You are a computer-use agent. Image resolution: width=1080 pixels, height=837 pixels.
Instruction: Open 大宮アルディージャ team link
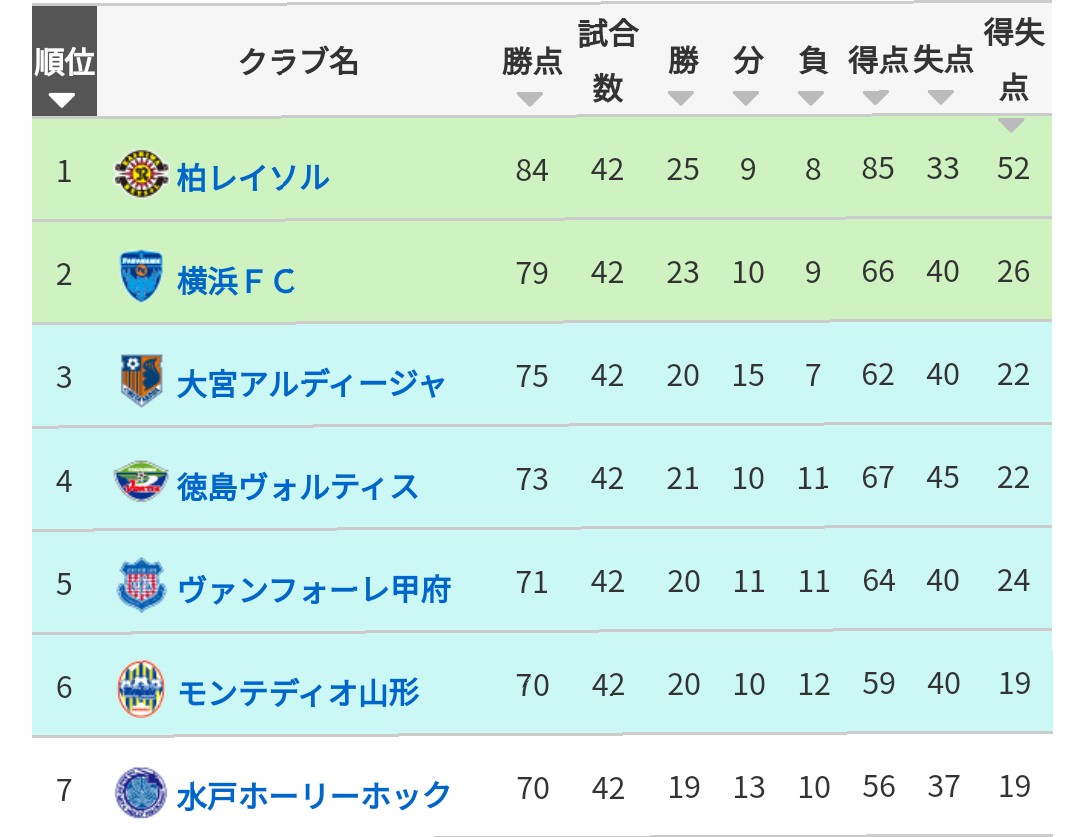tap(311, 384)
